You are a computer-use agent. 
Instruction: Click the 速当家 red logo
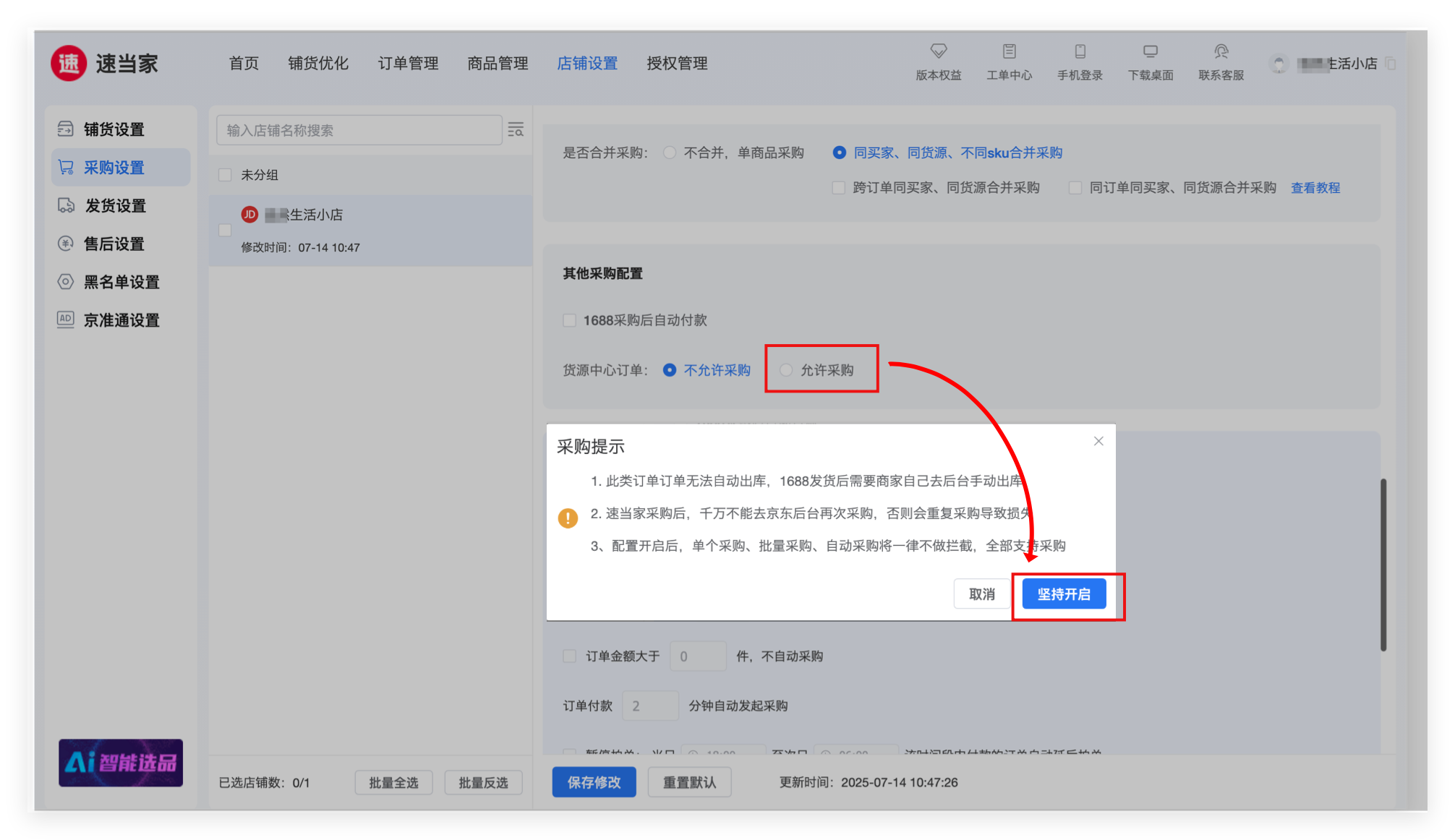(69, 64)
